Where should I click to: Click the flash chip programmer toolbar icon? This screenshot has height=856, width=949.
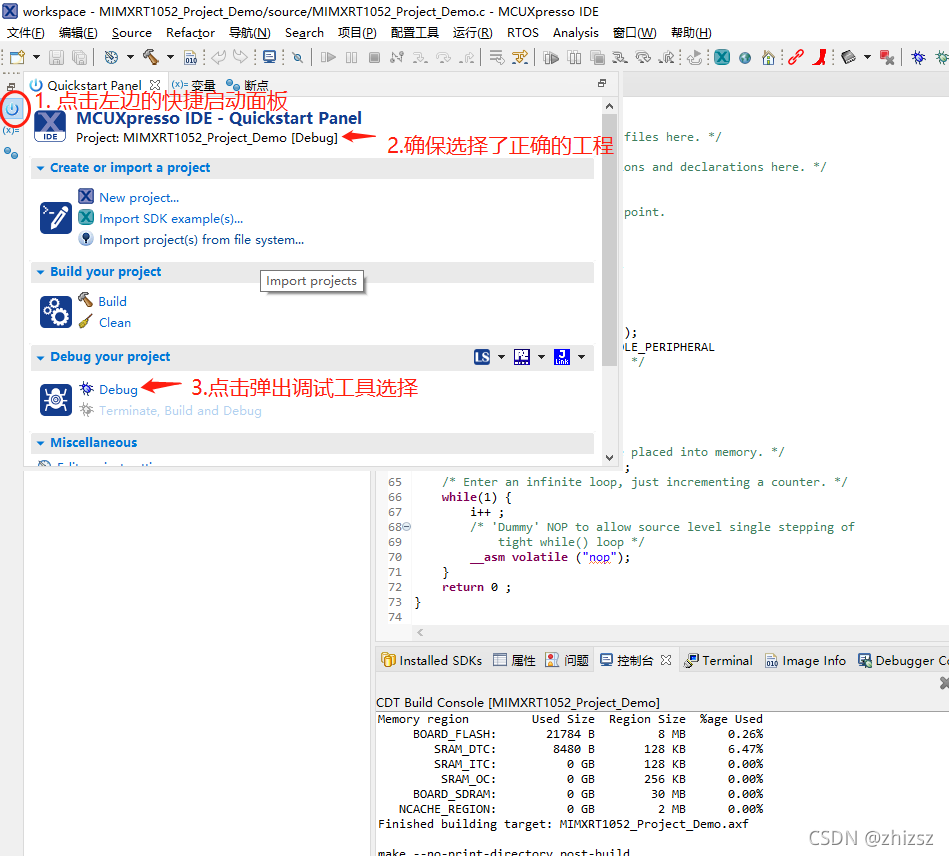pyautogui.click(x=849, y=57)
